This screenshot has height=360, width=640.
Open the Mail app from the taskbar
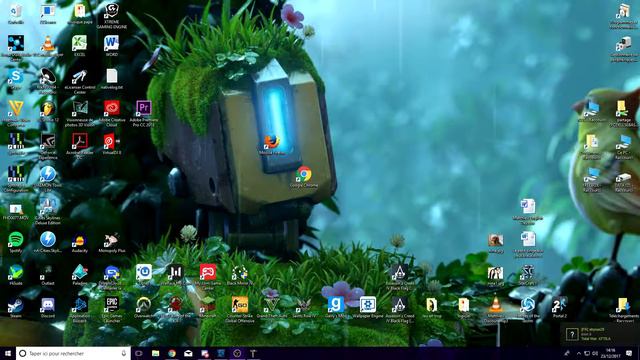coord(188,353)
